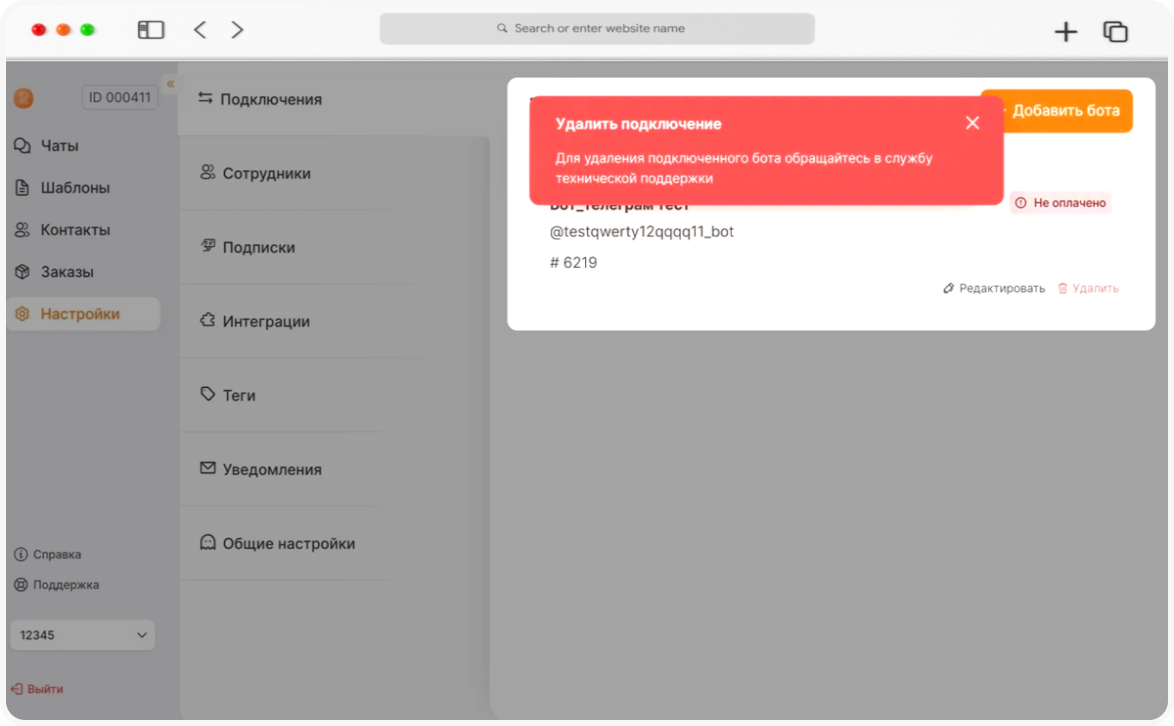The image size is (1174, 726).
Task: Click the Сотрудники users icon
Action: (207, 172)
